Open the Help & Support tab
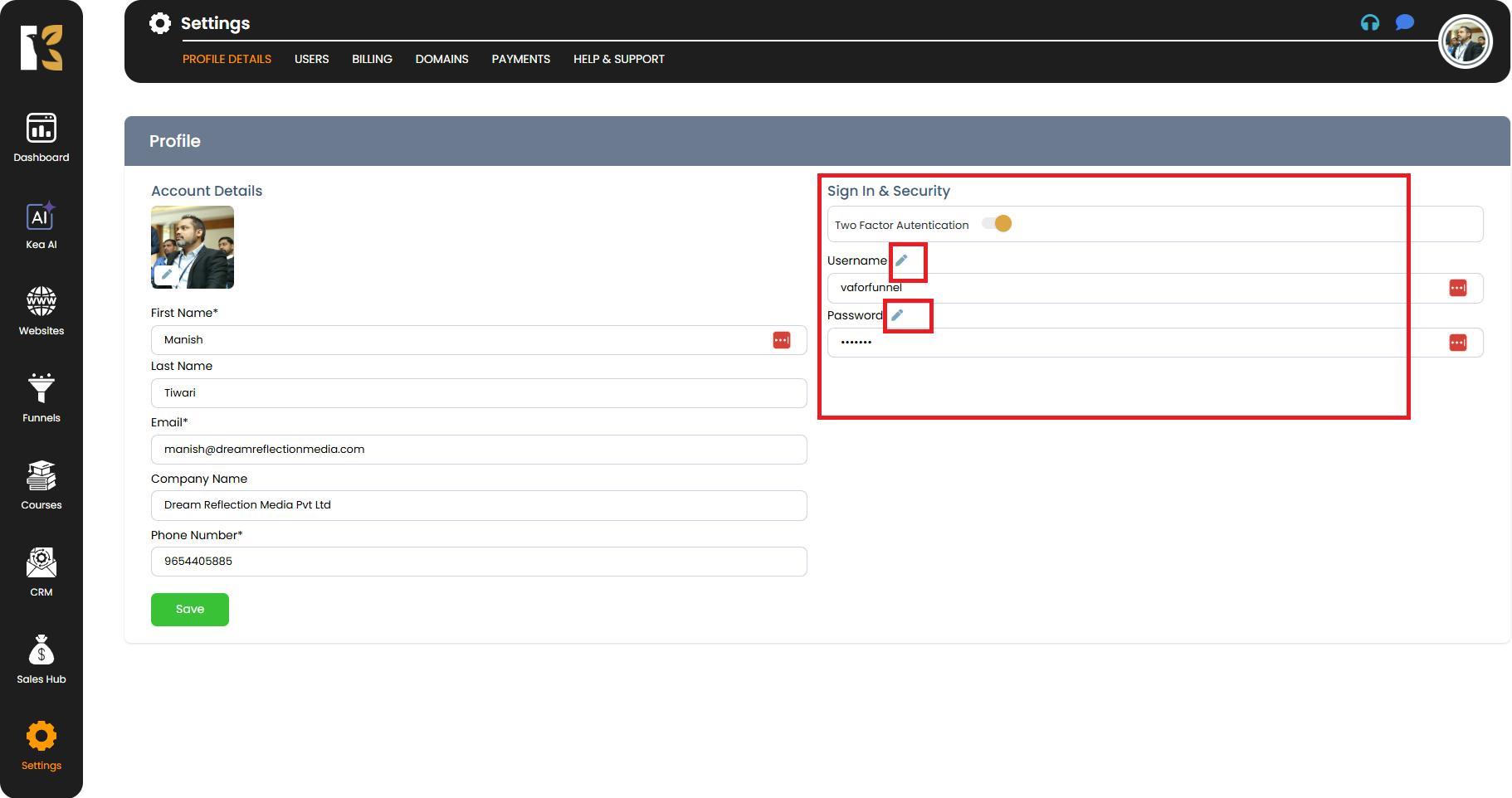Viewport: 1512px width, 798px height. (618, 59)
